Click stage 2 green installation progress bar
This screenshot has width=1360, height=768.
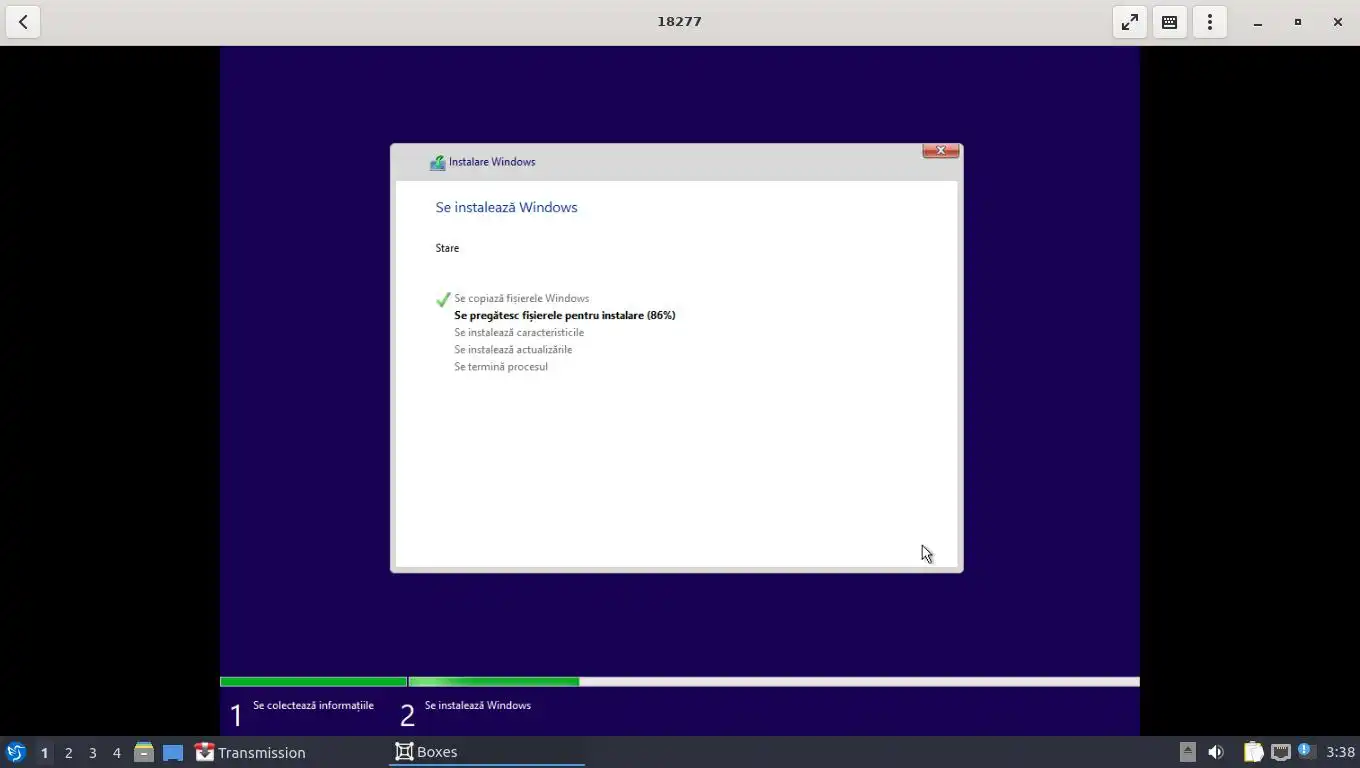(493, 682)
